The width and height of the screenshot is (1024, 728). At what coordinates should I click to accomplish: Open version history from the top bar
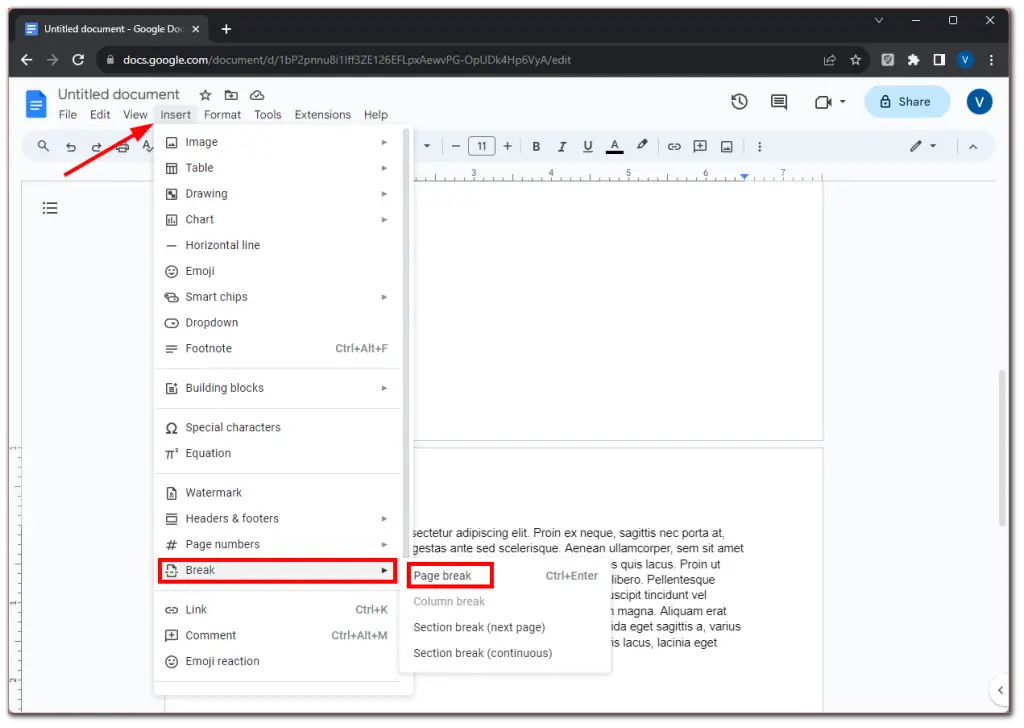pos(739,101)
